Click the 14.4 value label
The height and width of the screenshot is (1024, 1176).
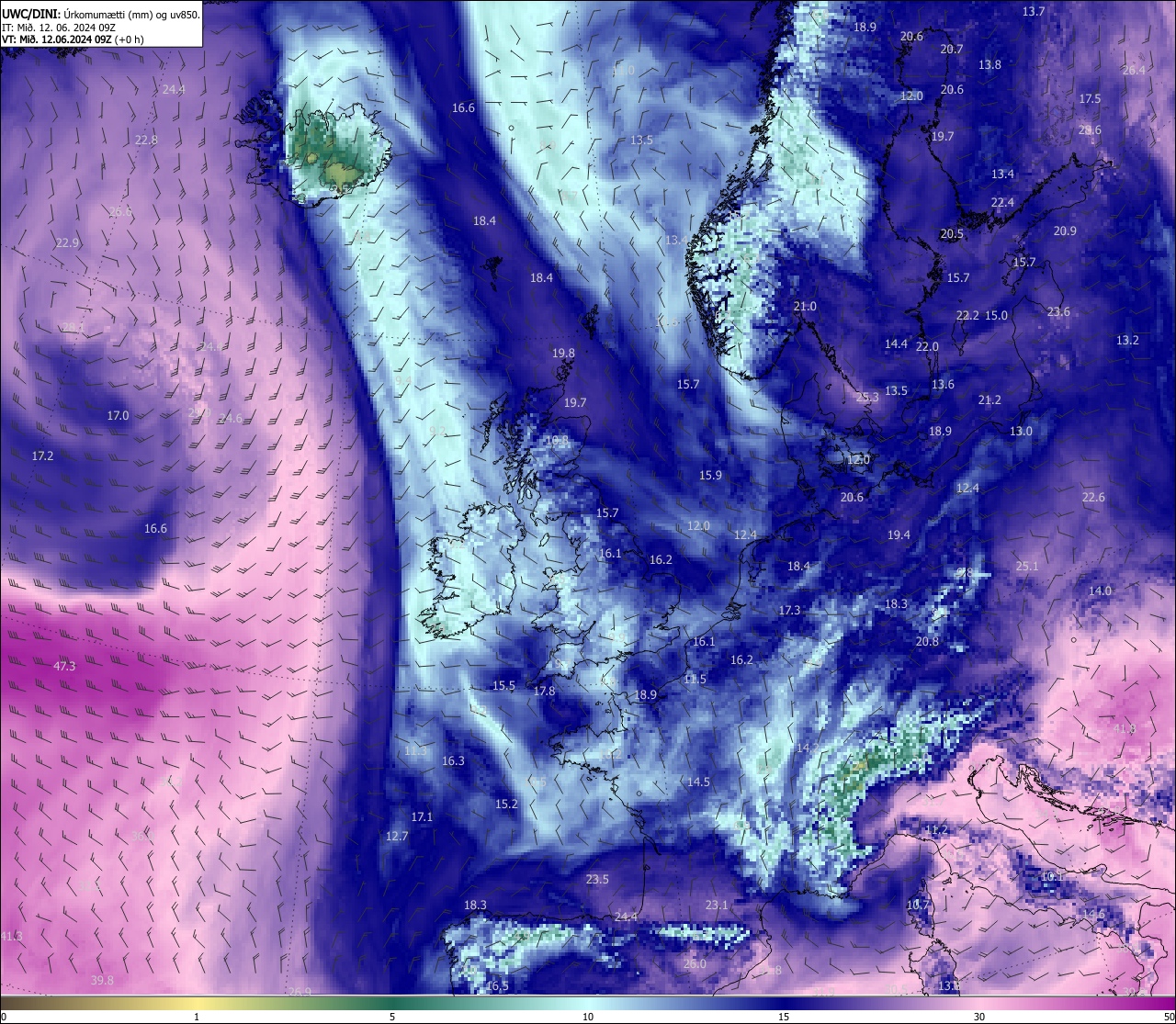[896, 344]
